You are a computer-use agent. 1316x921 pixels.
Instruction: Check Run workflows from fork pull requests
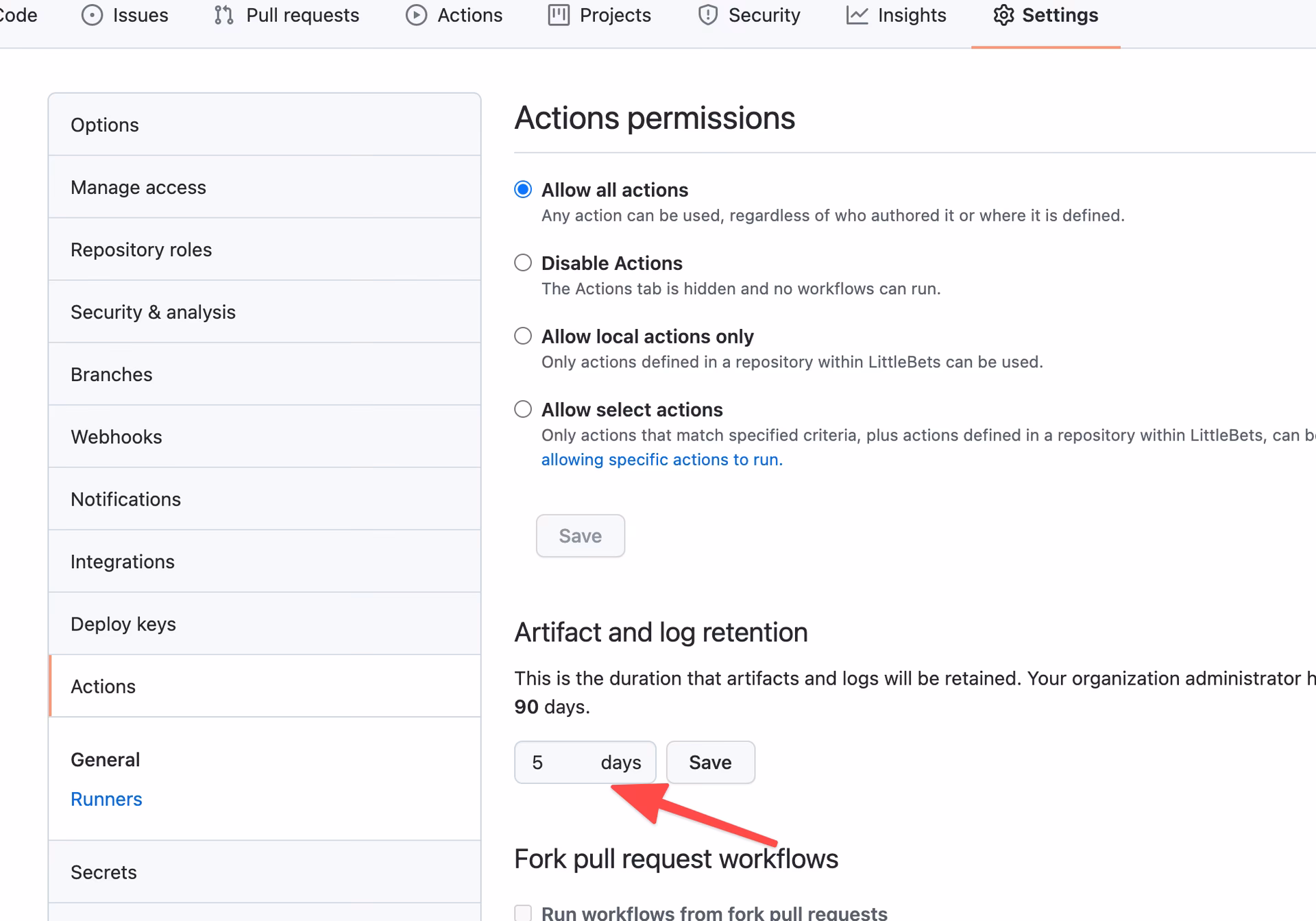tap(523, 912)
